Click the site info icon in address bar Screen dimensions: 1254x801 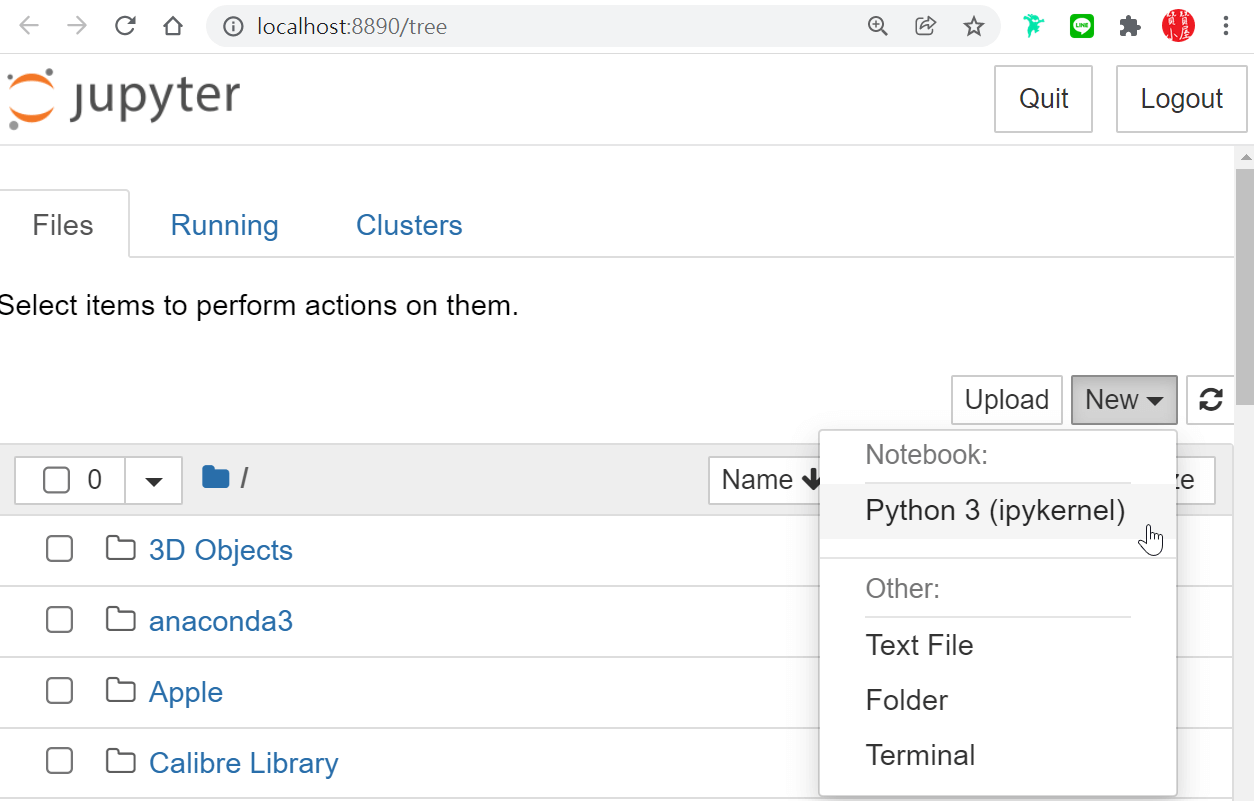click(x=234, y=26)
